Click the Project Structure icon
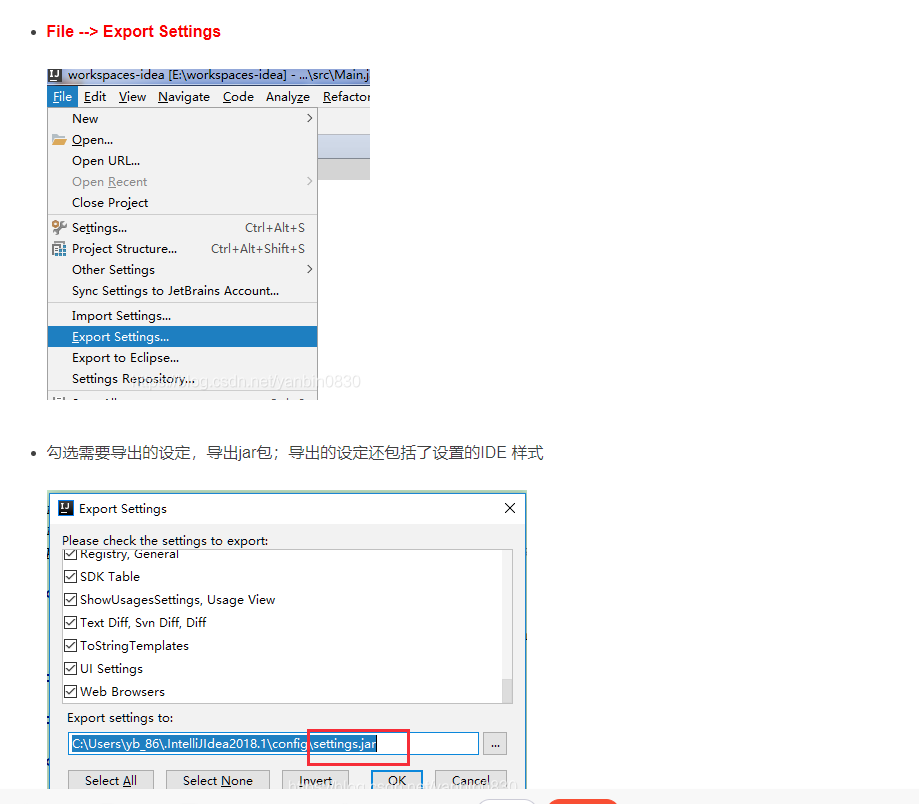 (x=59, y=248)
